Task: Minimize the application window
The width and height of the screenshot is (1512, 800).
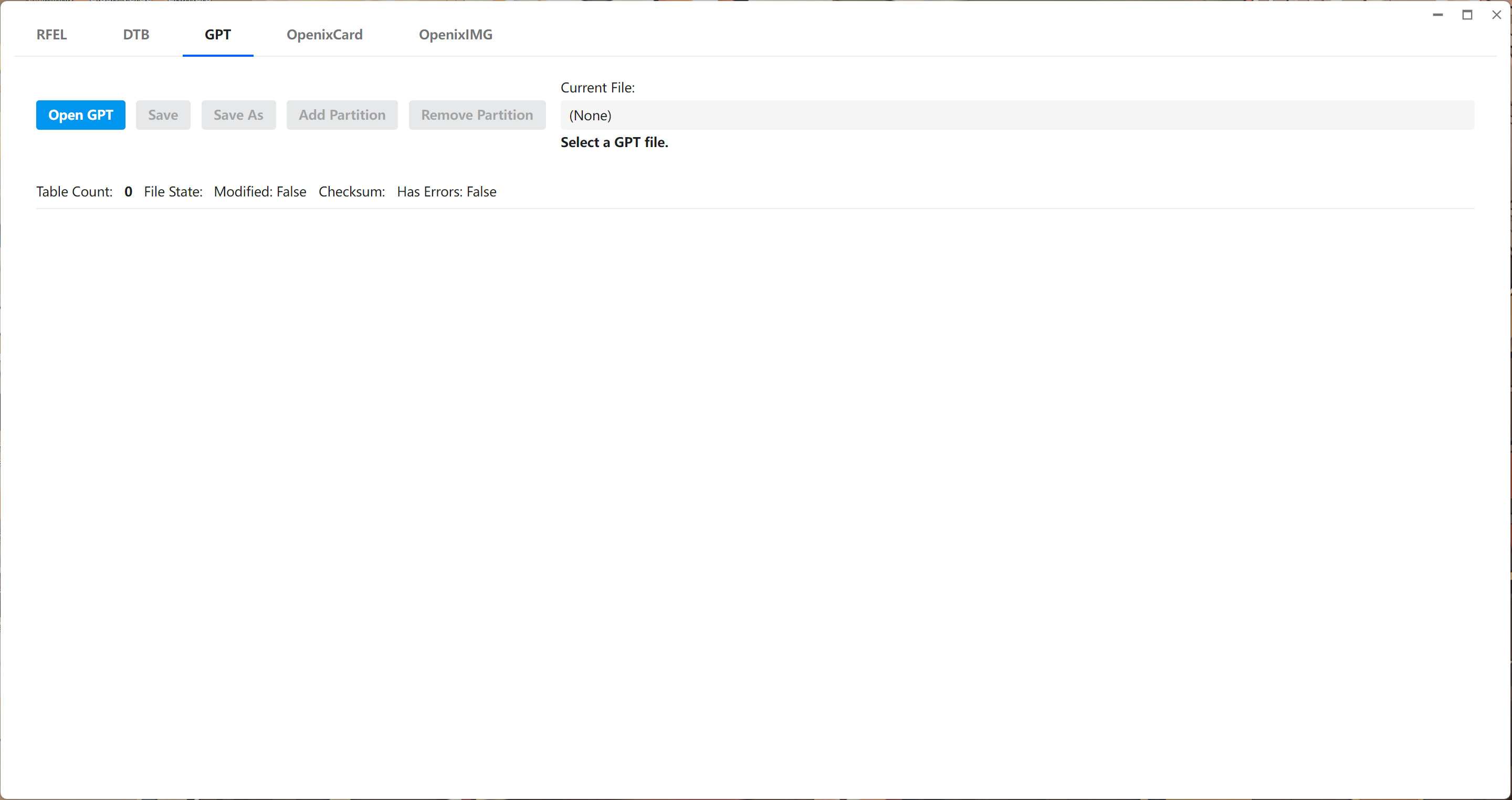Action: point(1437,15)
